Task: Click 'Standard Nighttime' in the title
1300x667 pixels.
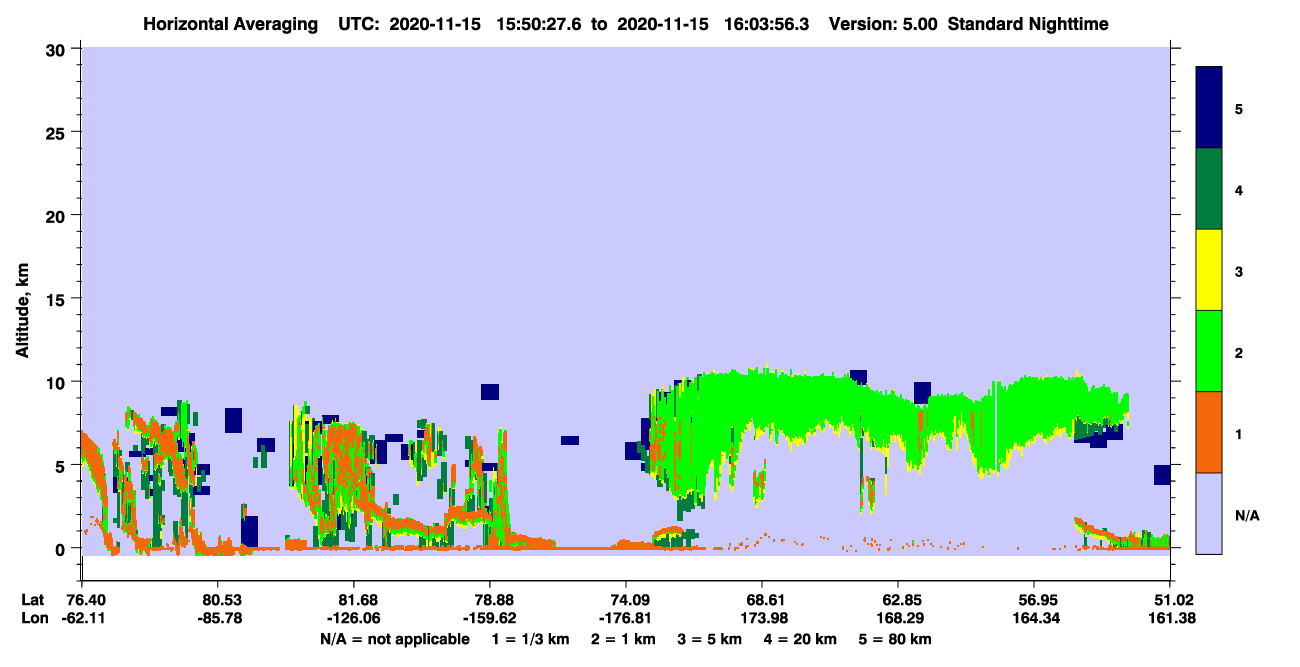Action: tap(1028, 24)
